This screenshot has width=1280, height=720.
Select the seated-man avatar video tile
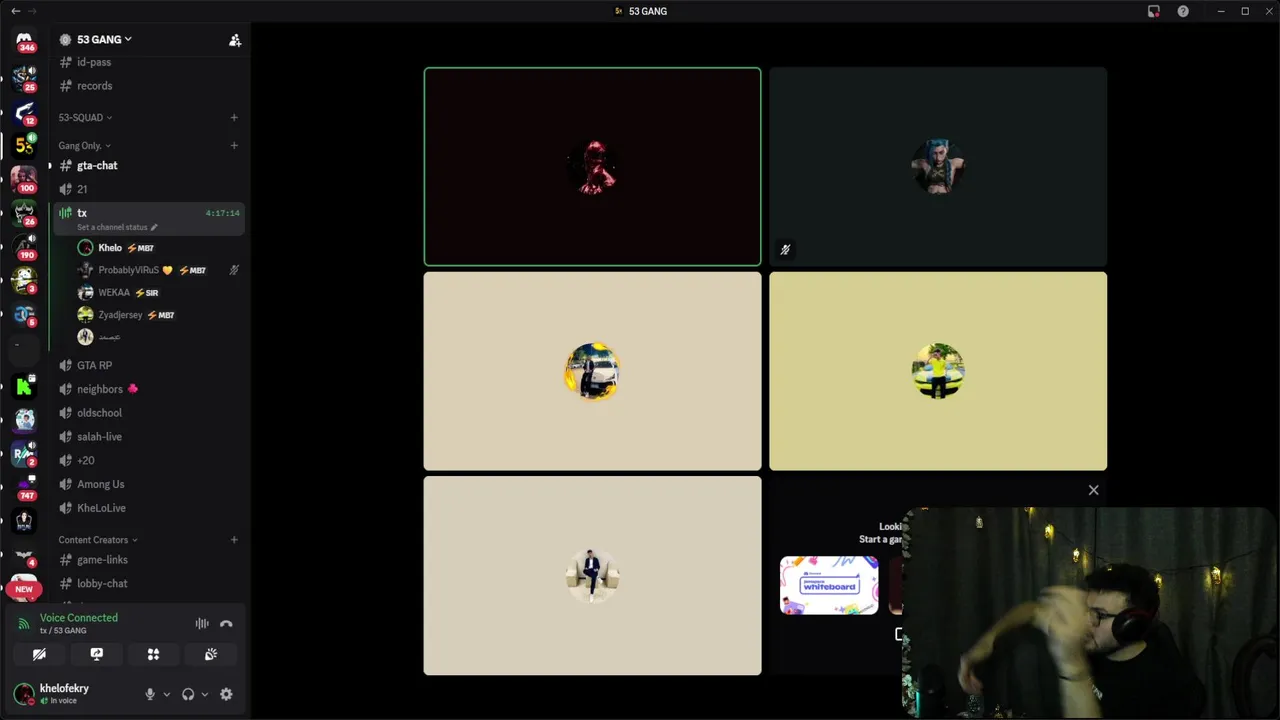[x=592, y=576]
